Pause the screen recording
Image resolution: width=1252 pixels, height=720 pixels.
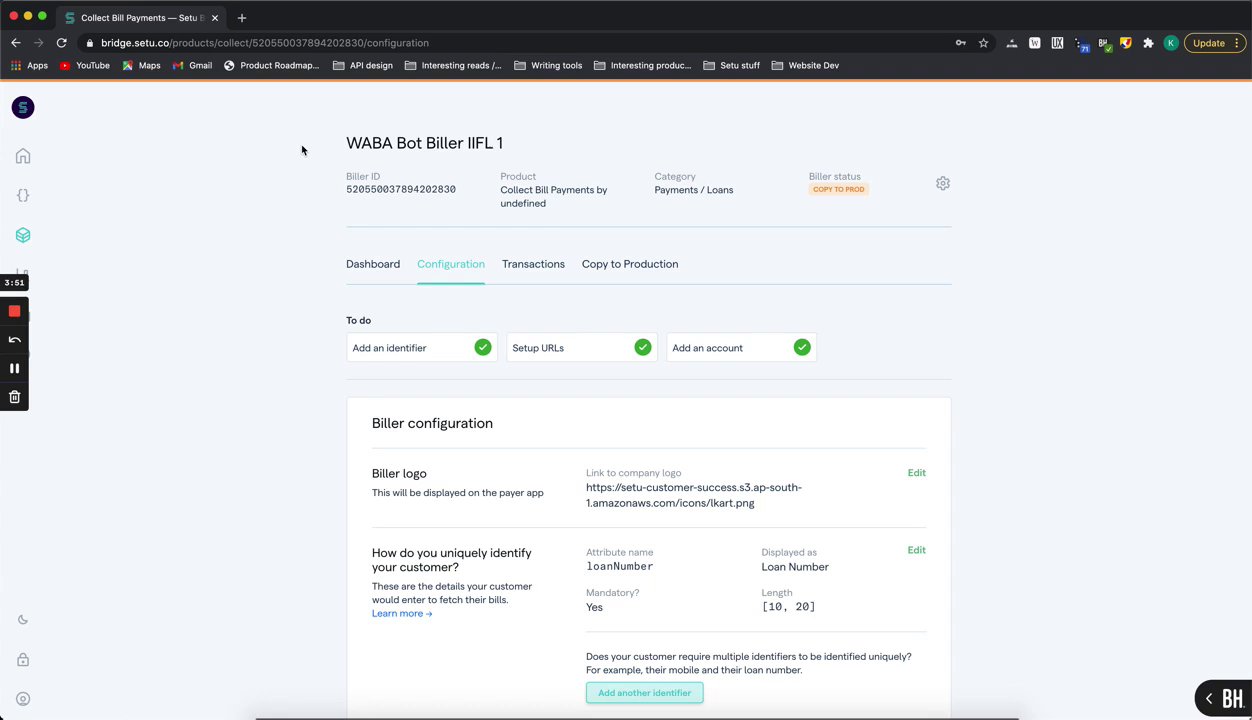tap(14, 368)
